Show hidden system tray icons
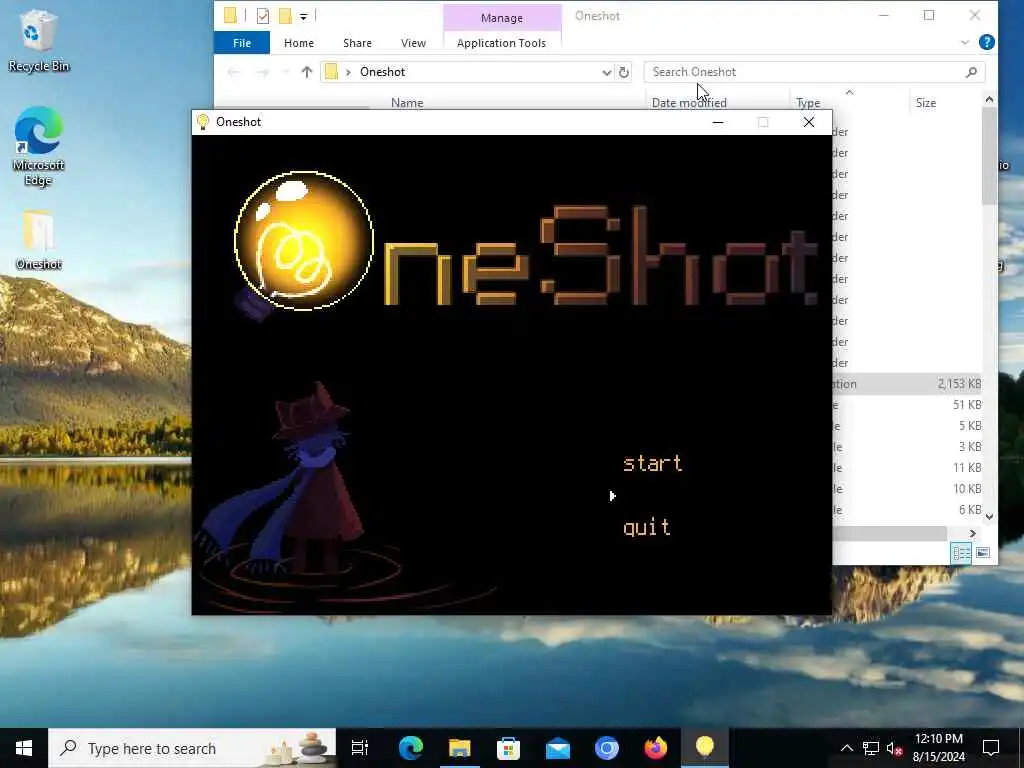This screenshot has height=768, width=1024. pyautogui.click(x=846, y=748)
